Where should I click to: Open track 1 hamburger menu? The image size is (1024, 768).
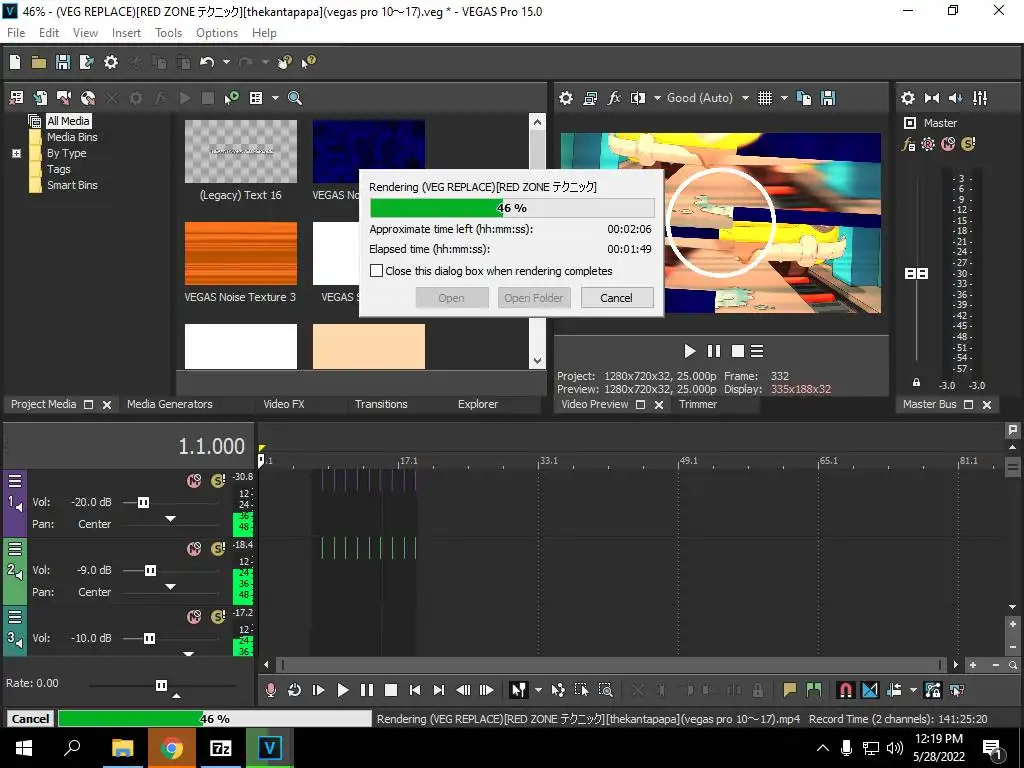pos(15,481)
